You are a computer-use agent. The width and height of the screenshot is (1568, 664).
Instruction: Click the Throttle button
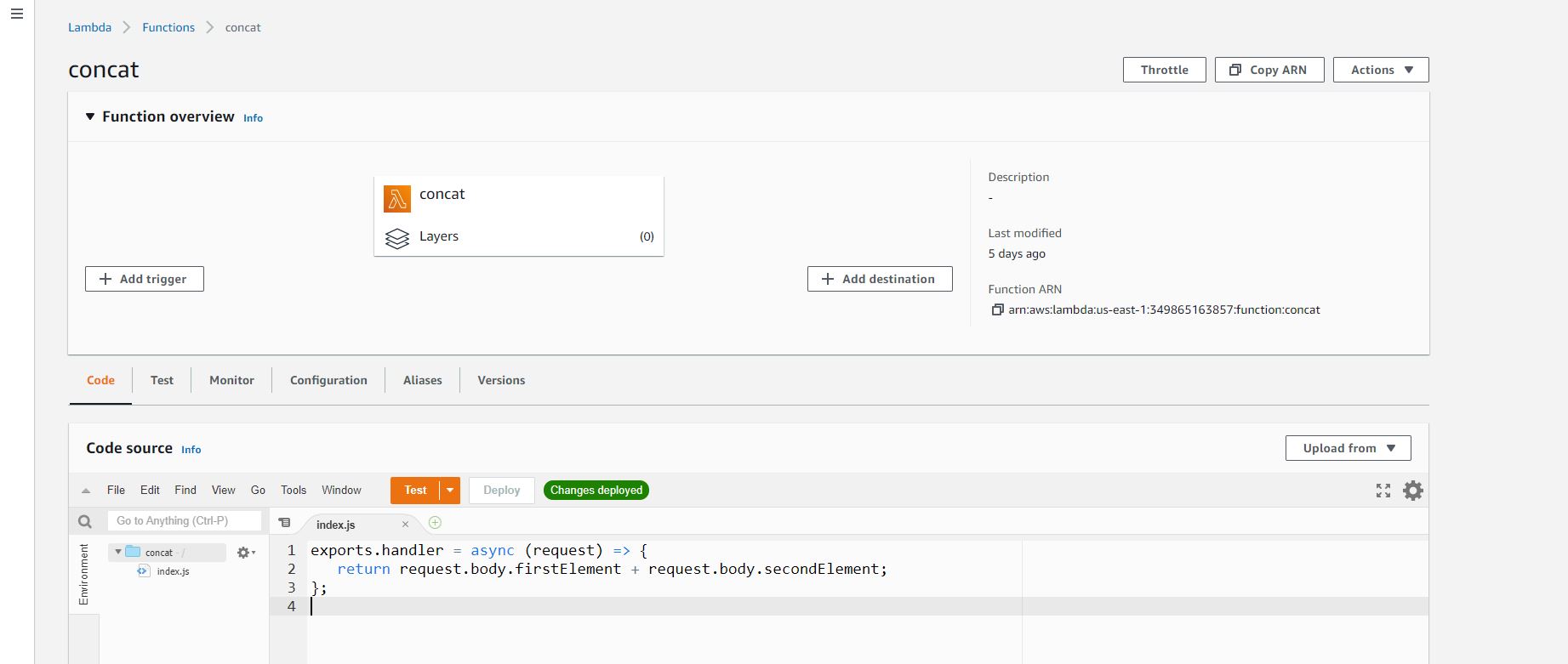(x=1164, y=70)
